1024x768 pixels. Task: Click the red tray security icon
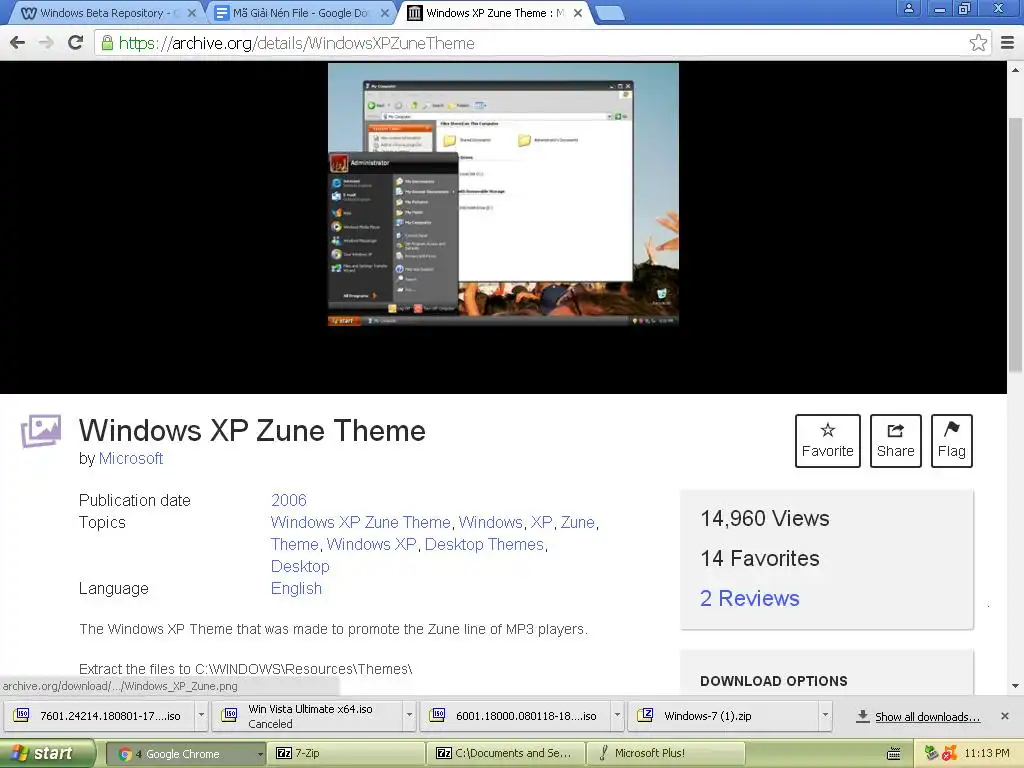pos(949,753)
